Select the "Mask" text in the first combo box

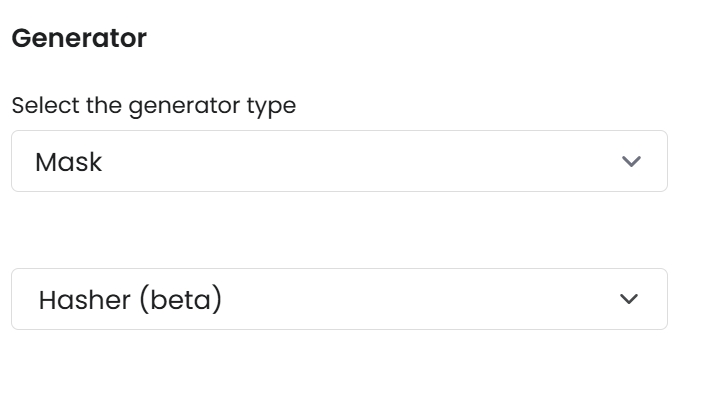click(68, 162)
